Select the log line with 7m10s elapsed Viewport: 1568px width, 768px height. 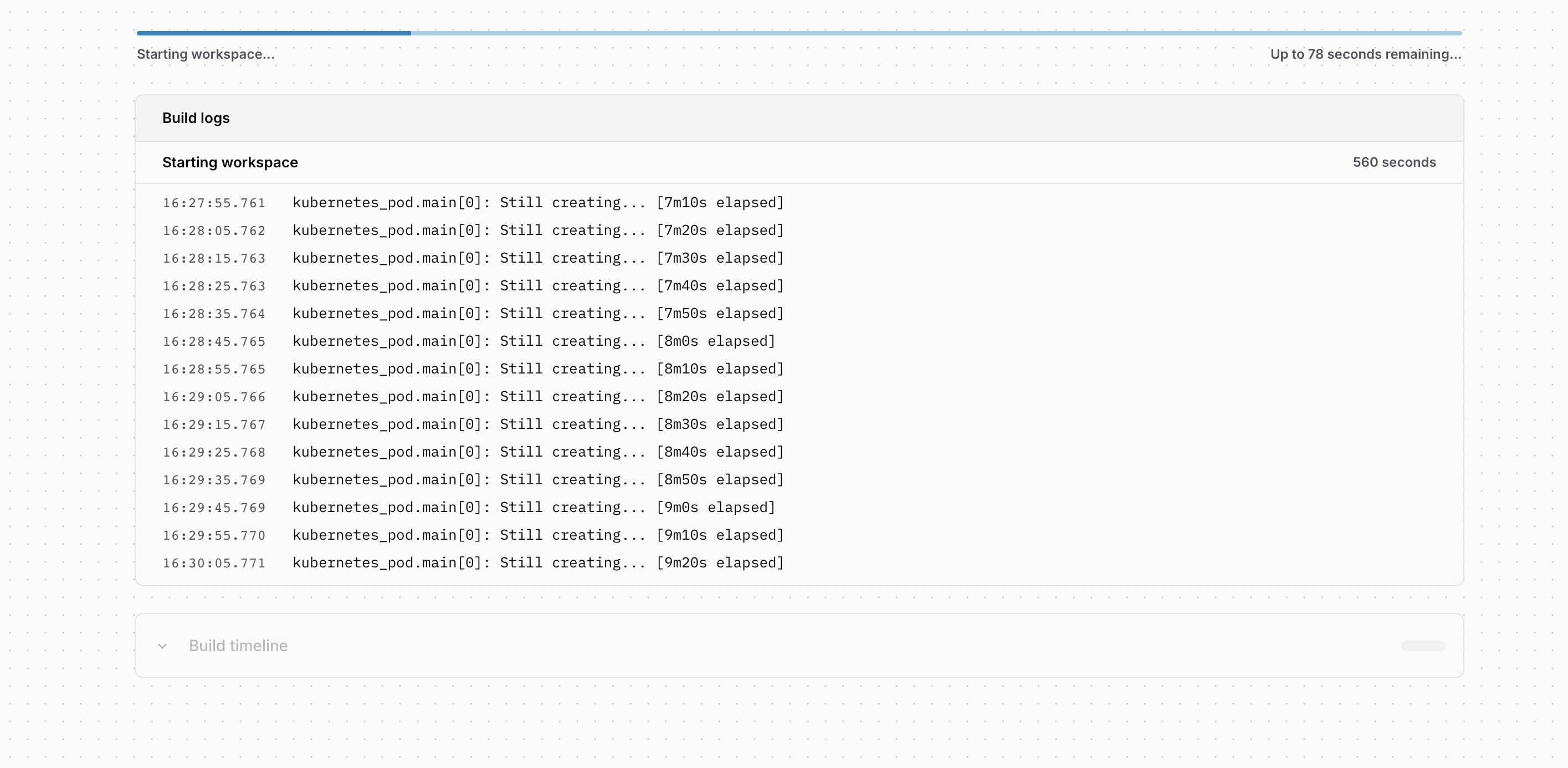coord(537,203)
